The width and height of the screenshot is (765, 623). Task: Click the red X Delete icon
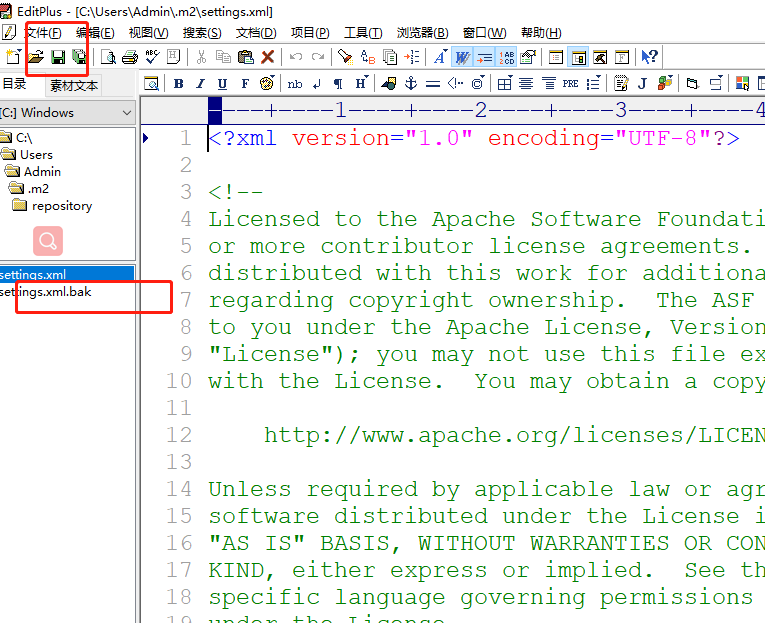coord(267,57)
